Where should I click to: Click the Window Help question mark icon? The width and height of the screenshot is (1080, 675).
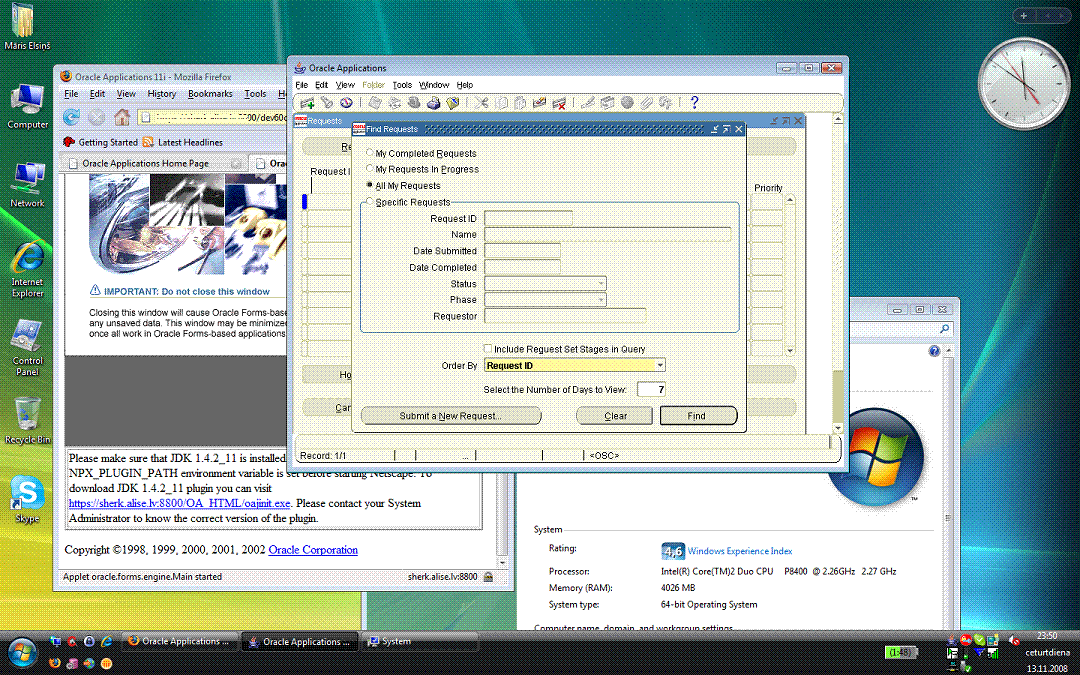coord(694,103)
